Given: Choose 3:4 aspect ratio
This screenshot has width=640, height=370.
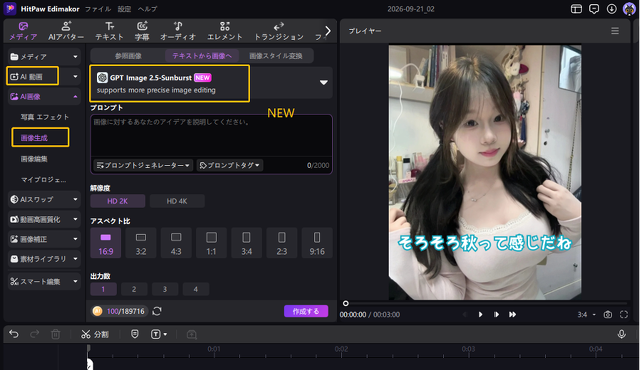Looking at the screenshot, I should tap(247, 243).
